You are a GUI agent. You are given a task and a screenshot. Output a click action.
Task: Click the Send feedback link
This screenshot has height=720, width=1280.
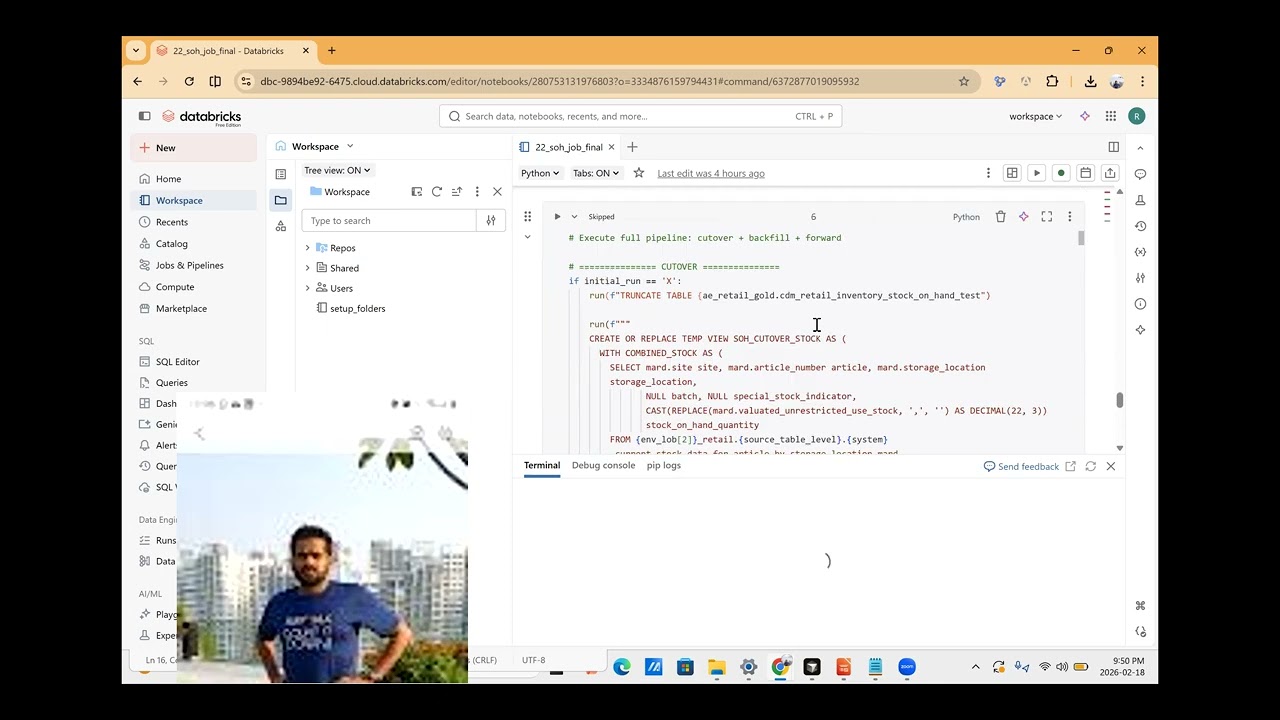(x=1021, y=466)
